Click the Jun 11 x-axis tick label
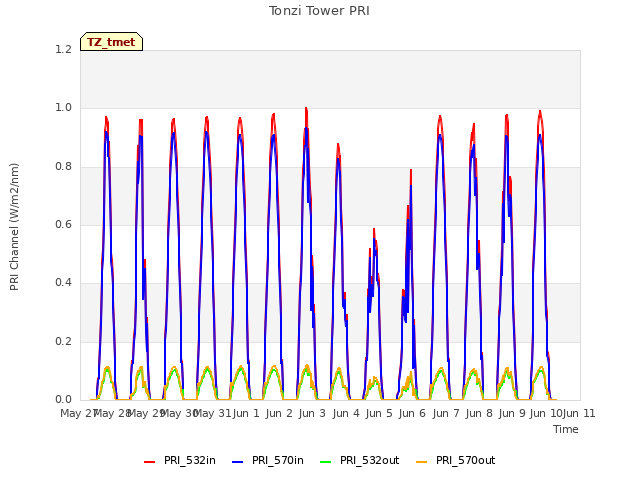 pos(579,413)
